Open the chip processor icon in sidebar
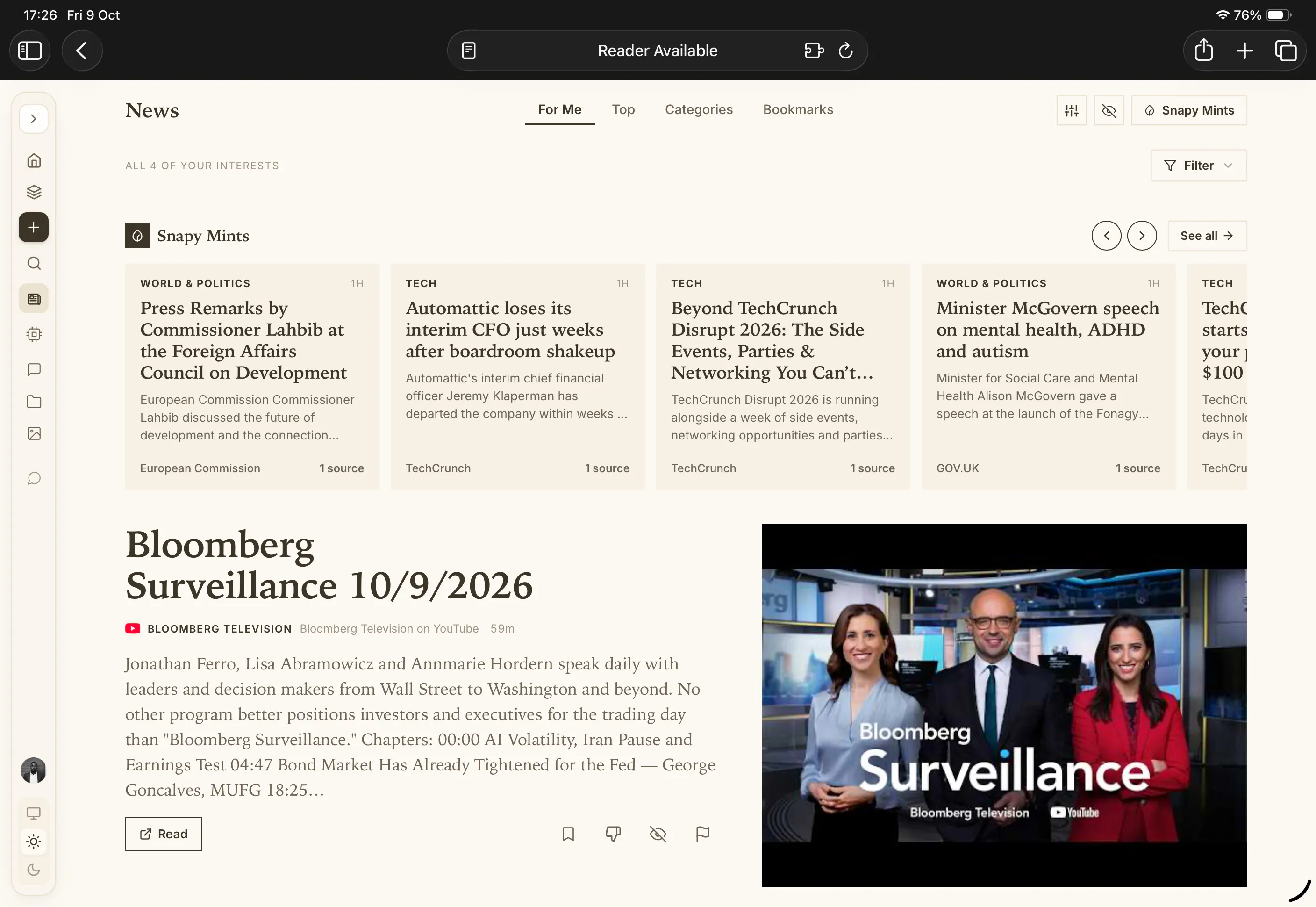The image size is (1316, 907). 34,334
